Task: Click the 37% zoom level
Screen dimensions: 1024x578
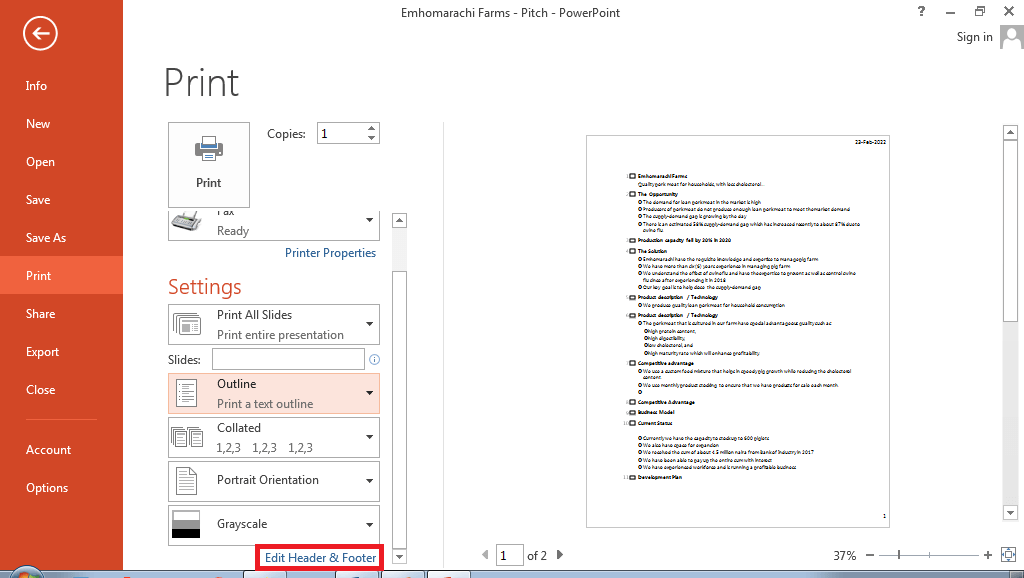Action: [x=844, y=556]
